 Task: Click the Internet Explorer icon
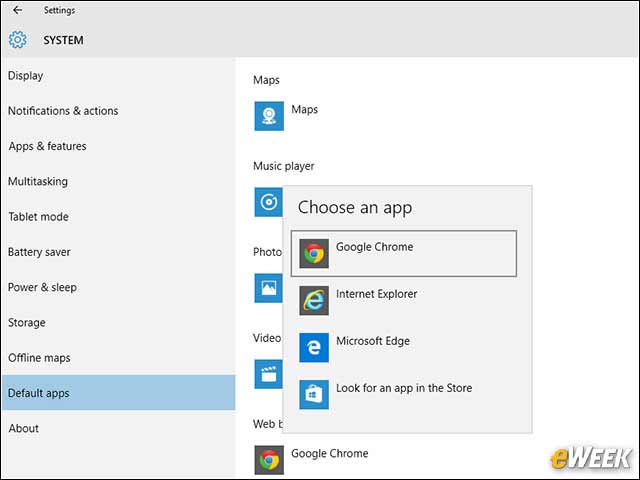pos(314,300)
